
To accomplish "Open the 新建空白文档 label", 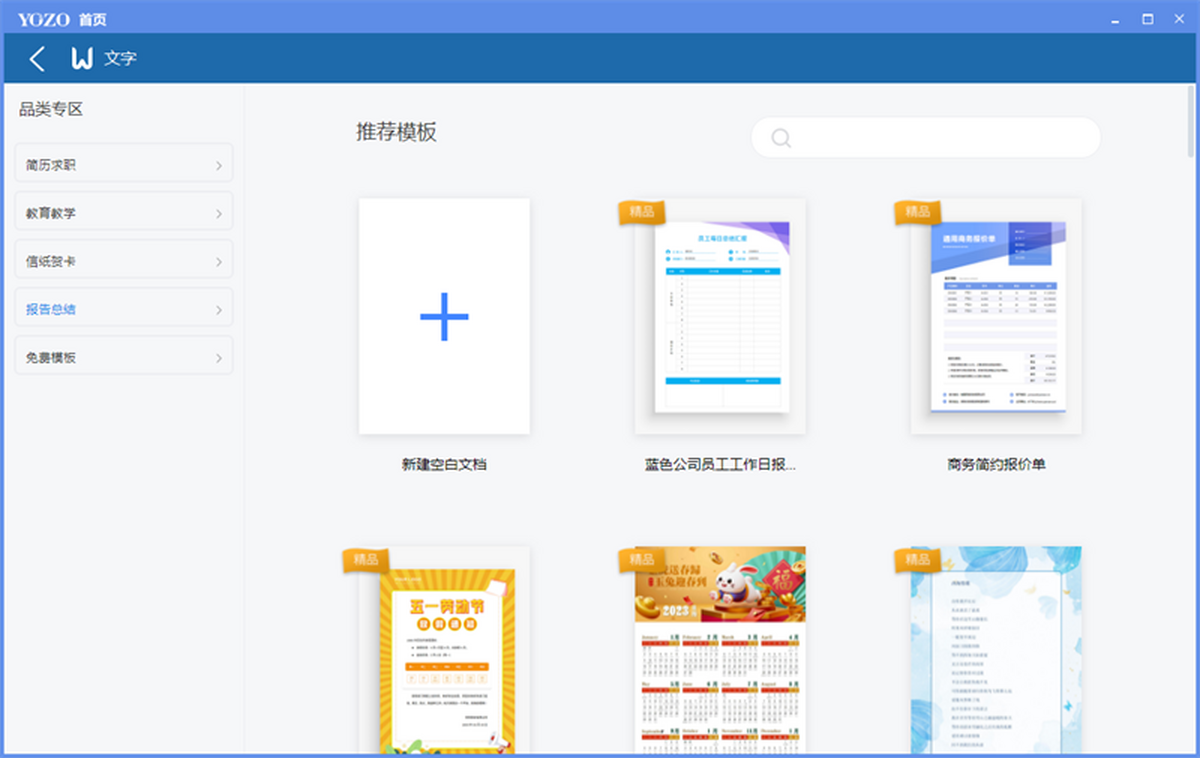I will click(444, 464).
